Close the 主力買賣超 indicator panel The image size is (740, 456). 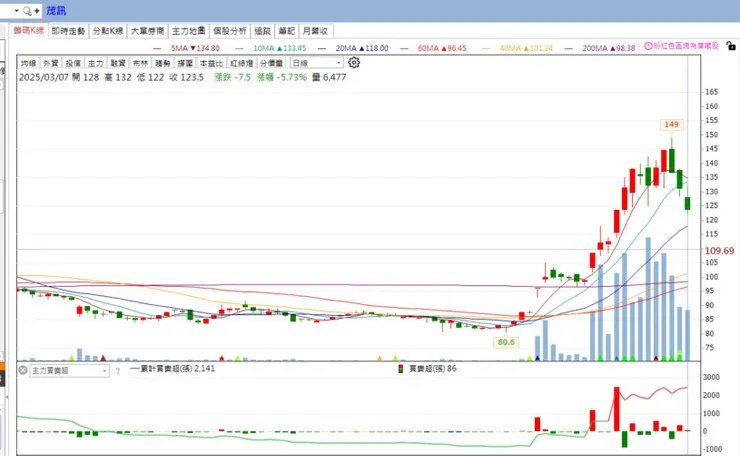(x=23, y=370)
